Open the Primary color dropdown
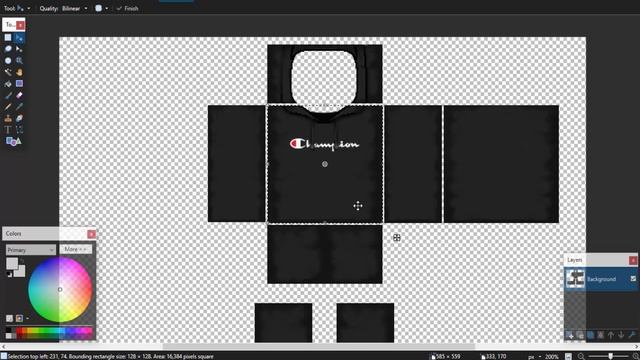The width and height of the screenshot is (640, 360). click(x=31, y=250)
